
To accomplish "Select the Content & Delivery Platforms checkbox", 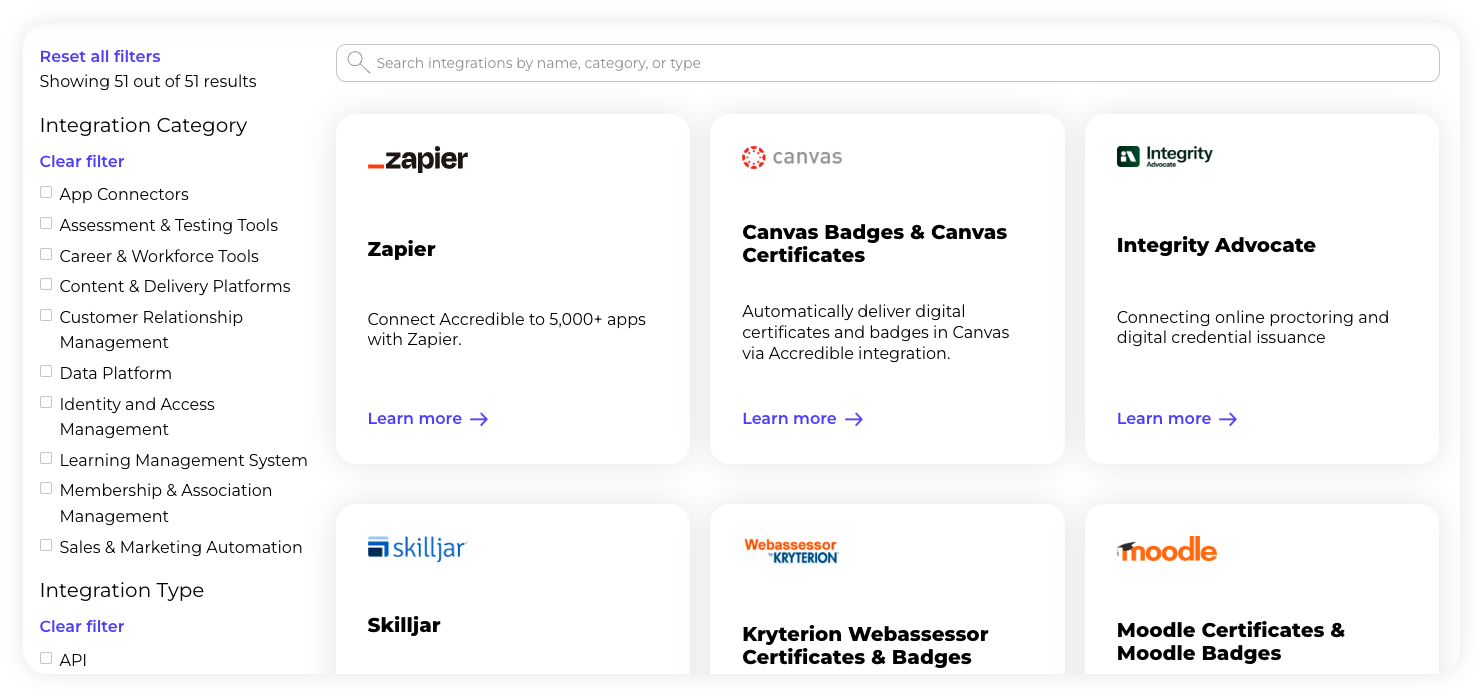I will point(46,284).
